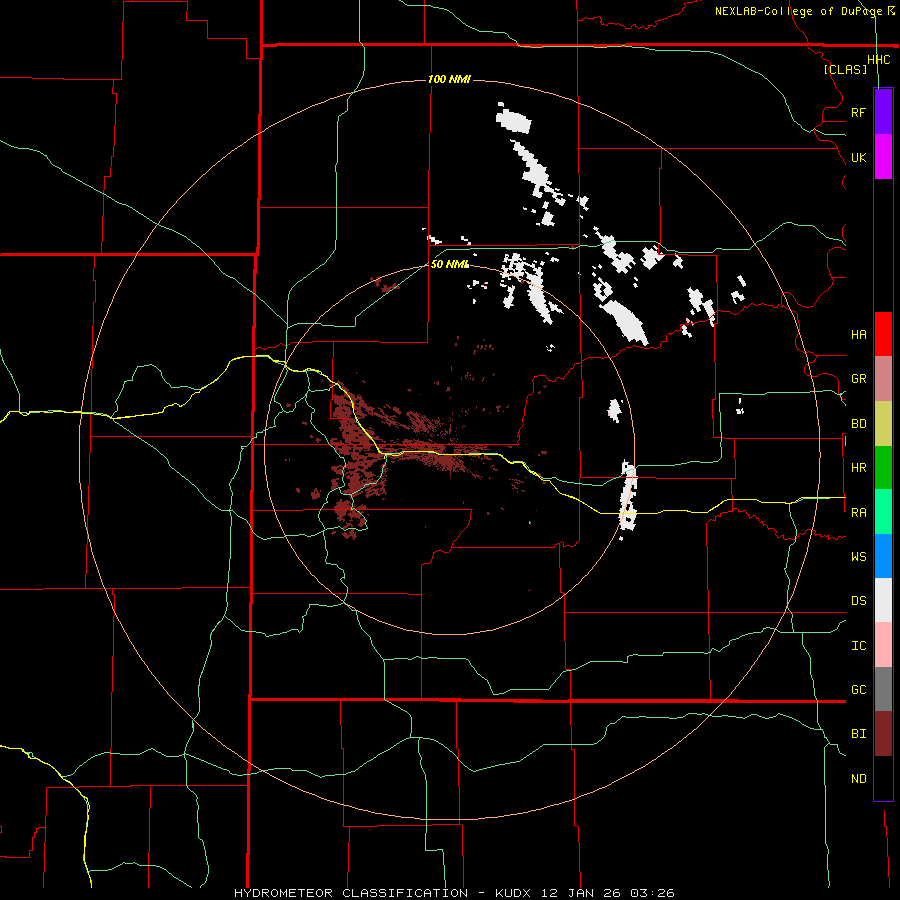Click the WS legend label

[x=859, y=557]
